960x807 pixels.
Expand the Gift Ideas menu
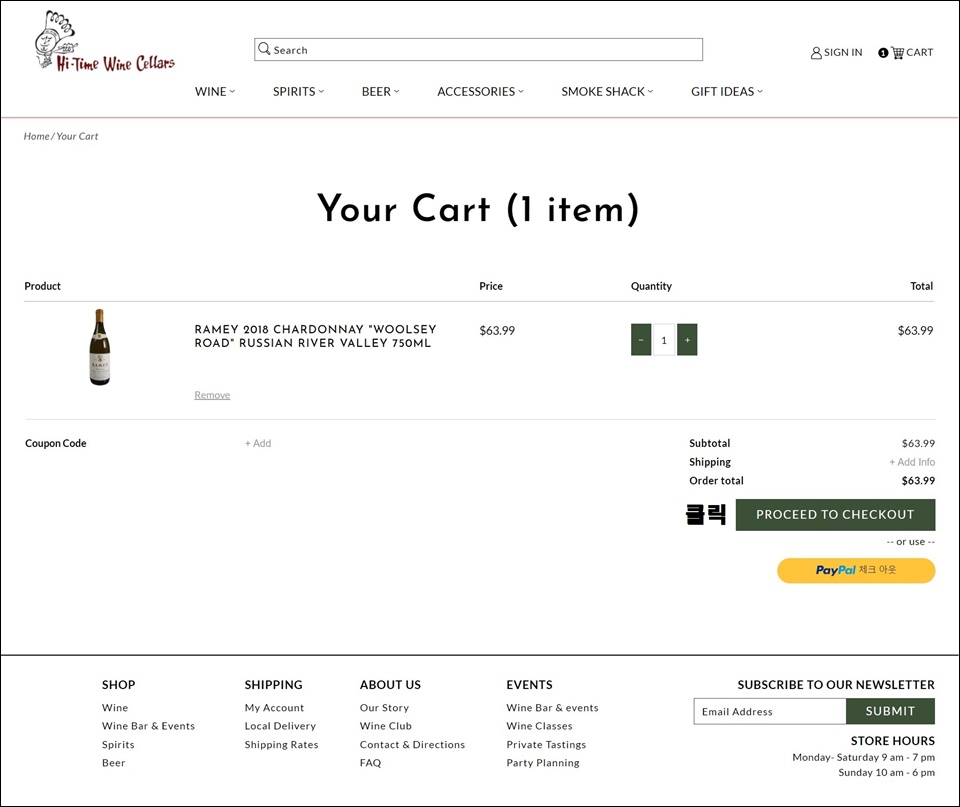(727, 91)
